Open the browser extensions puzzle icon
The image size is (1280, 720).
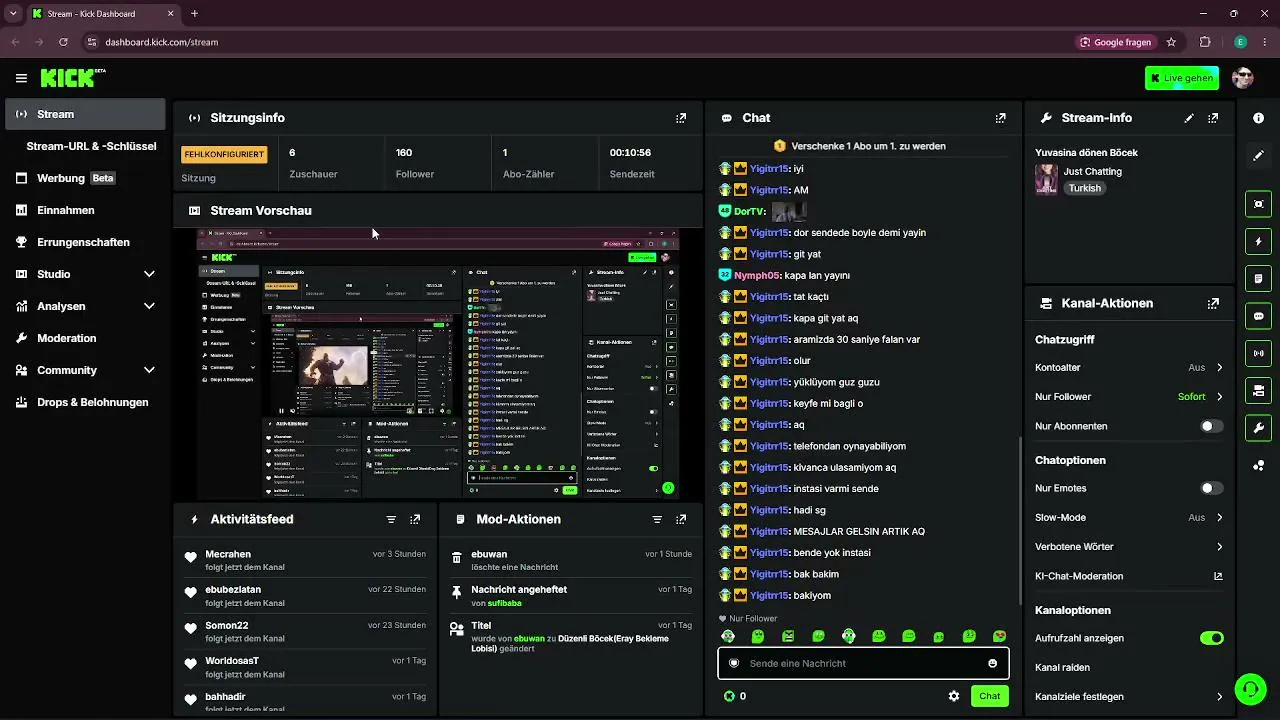[1205, 42]
